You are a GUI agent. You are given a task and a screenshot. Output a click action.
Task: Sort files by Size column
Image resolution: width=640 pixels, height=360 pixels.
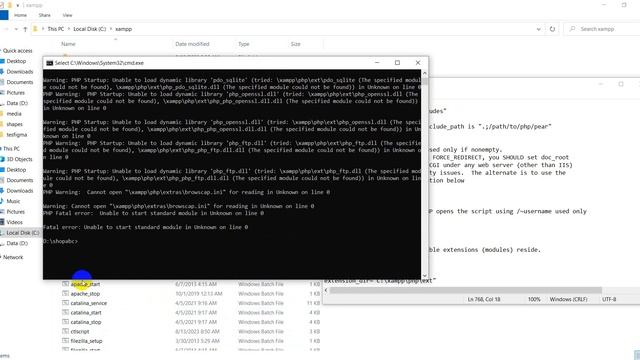click(x=296, y=44)
